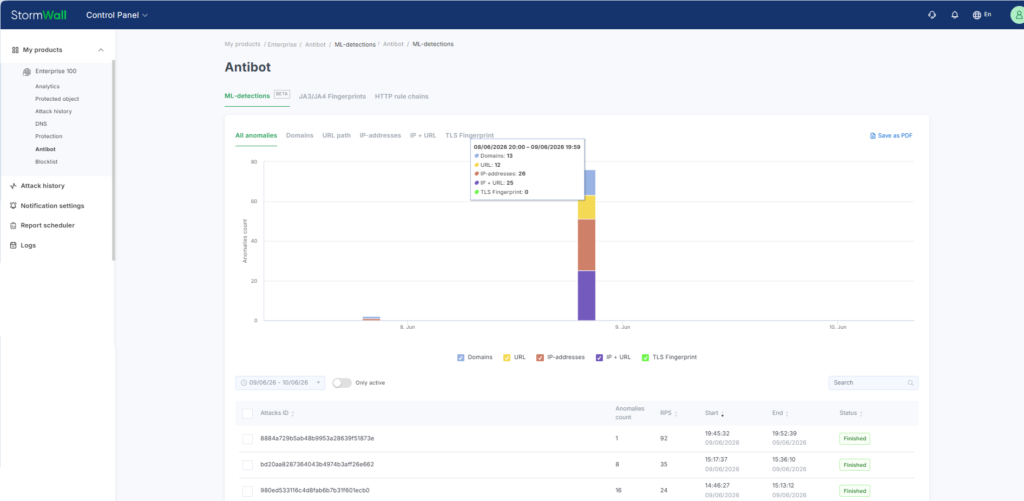
Task: Select the All anomalies sub-tab
Action: 256,136
